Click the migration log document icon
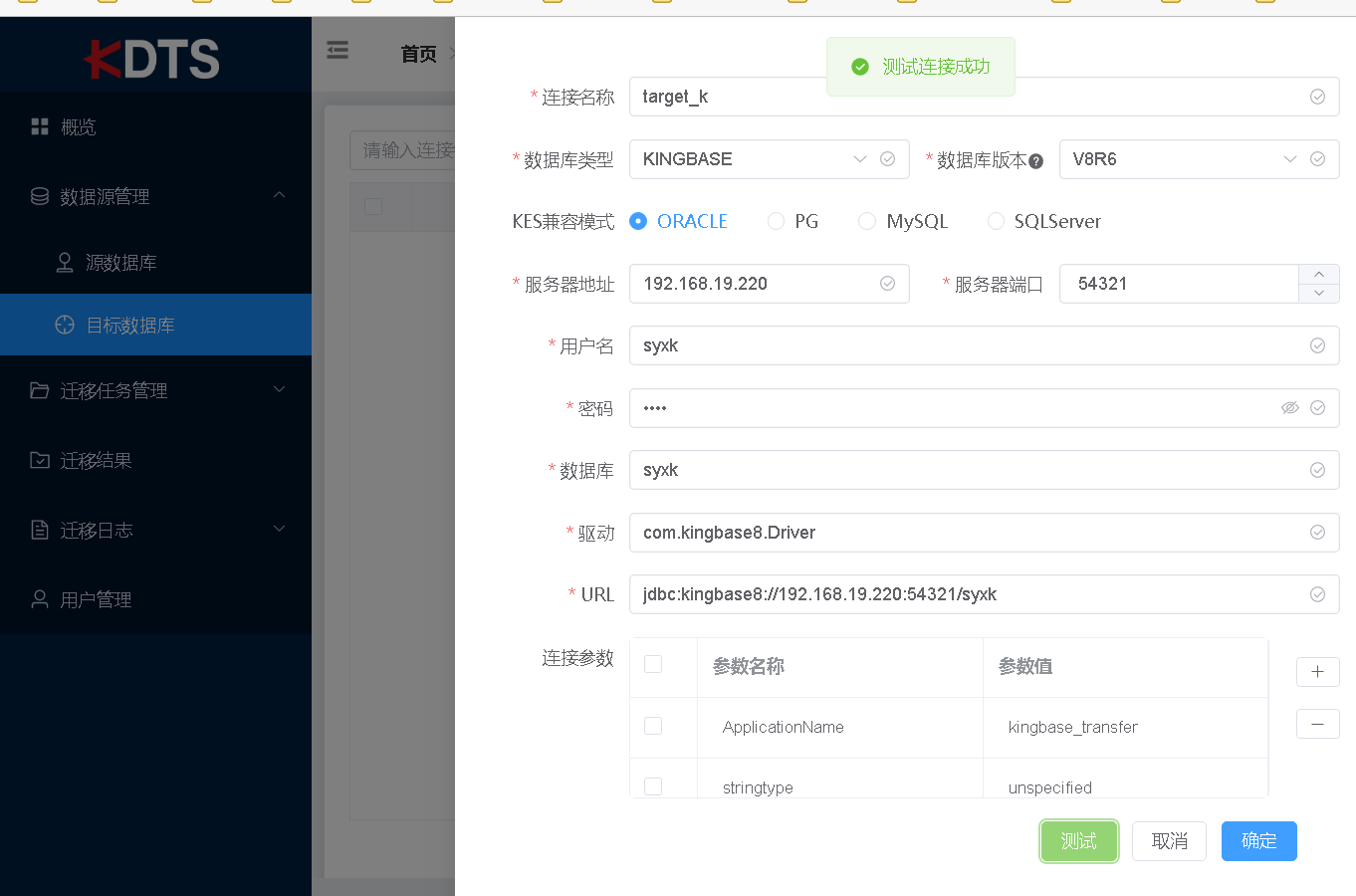 coord(40,530)
